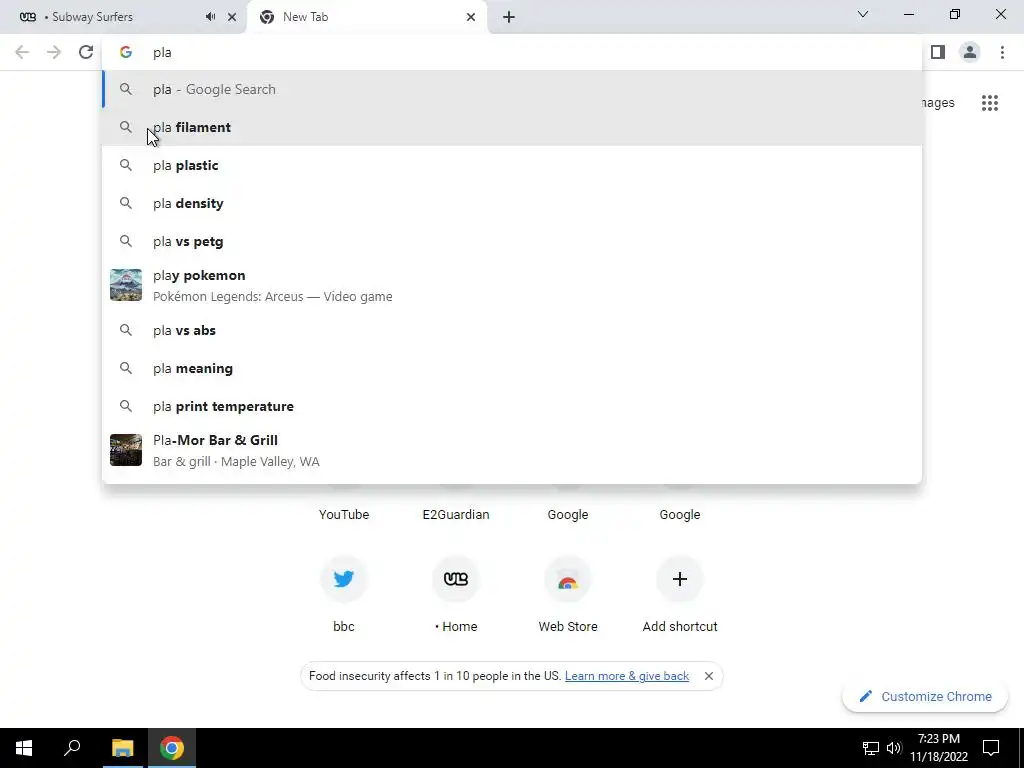Open the network tray icon
This screenshot has height=768, width=1024.
point(871,748)
